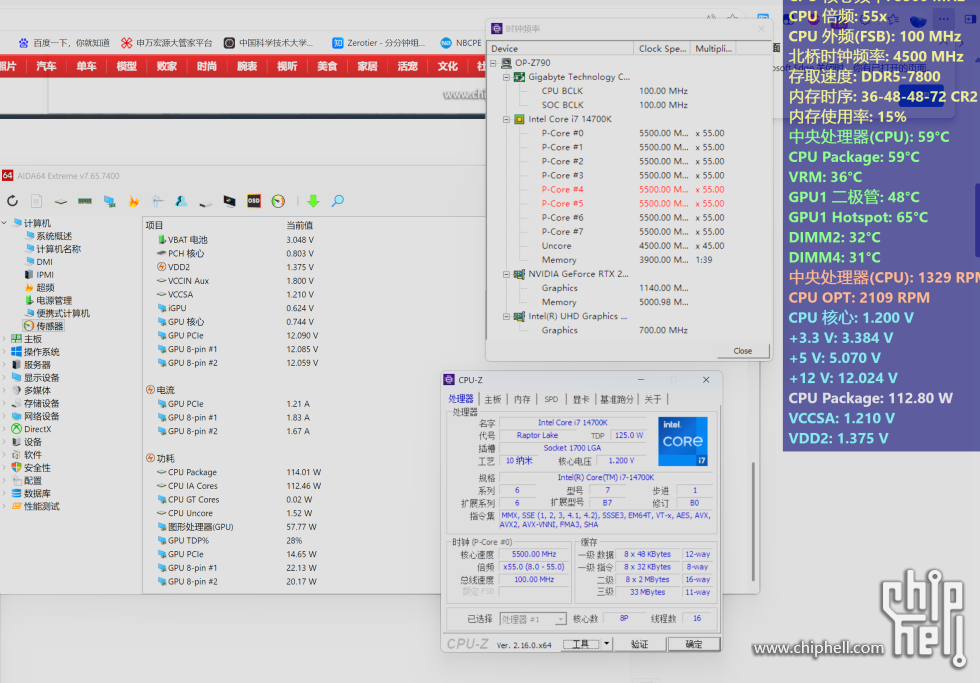The image size is (980, 683).
Task: Click the AIDA64 monitor diagnostics toolbar icon
Action: 229,201
